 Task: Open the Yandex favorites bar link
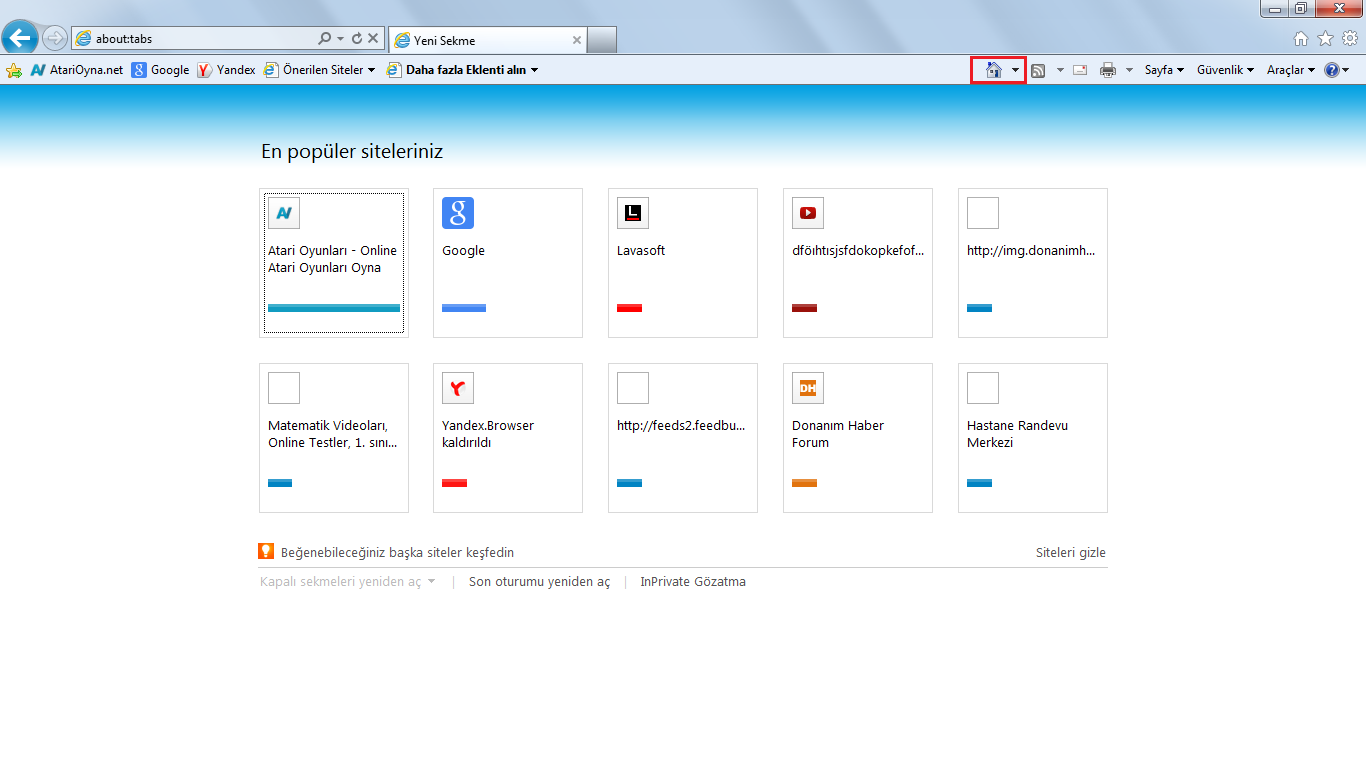click(x=226, y=70)
